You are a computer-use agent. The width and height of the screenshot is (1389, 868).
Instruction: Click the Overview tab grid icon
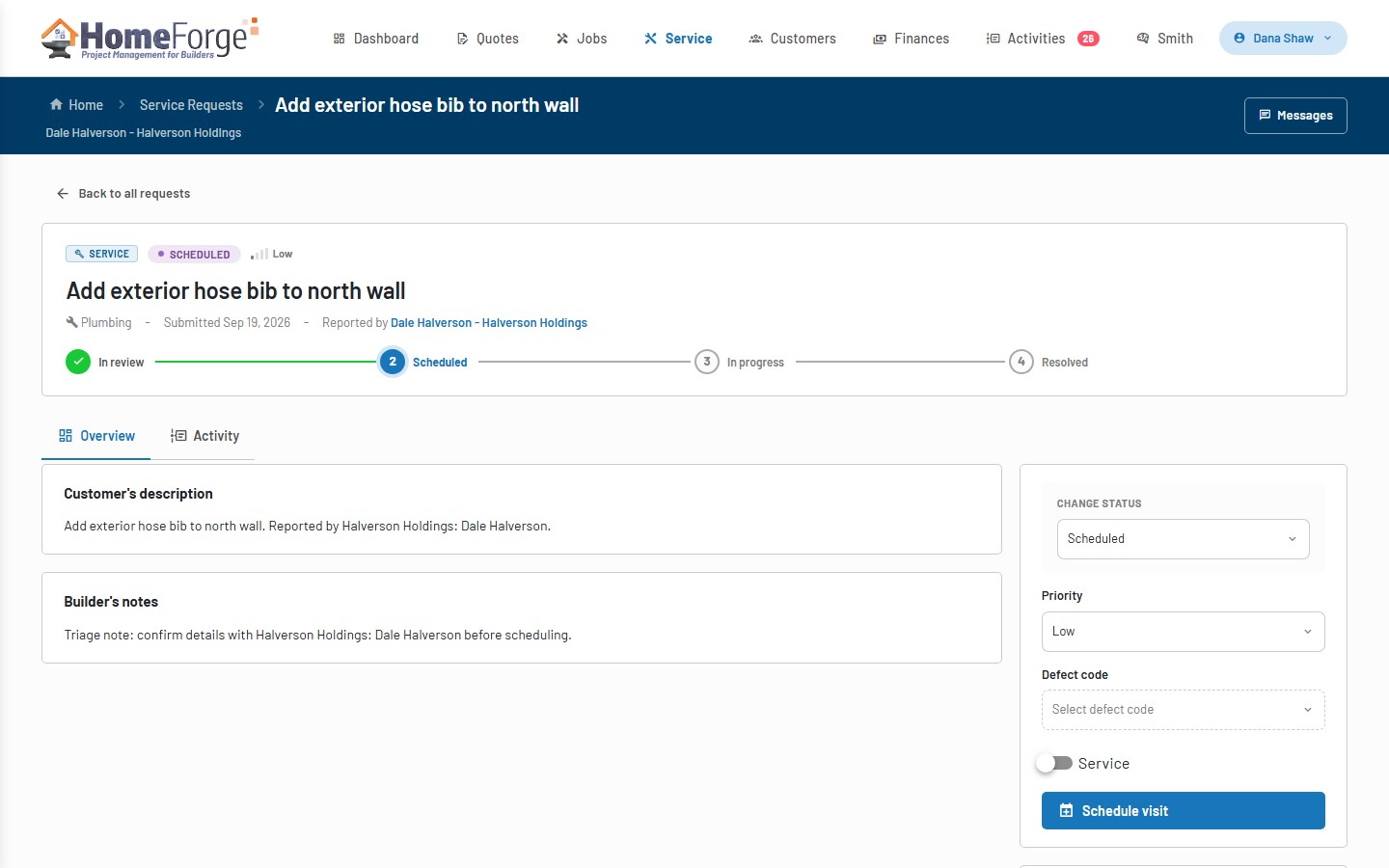pos(66,436)
